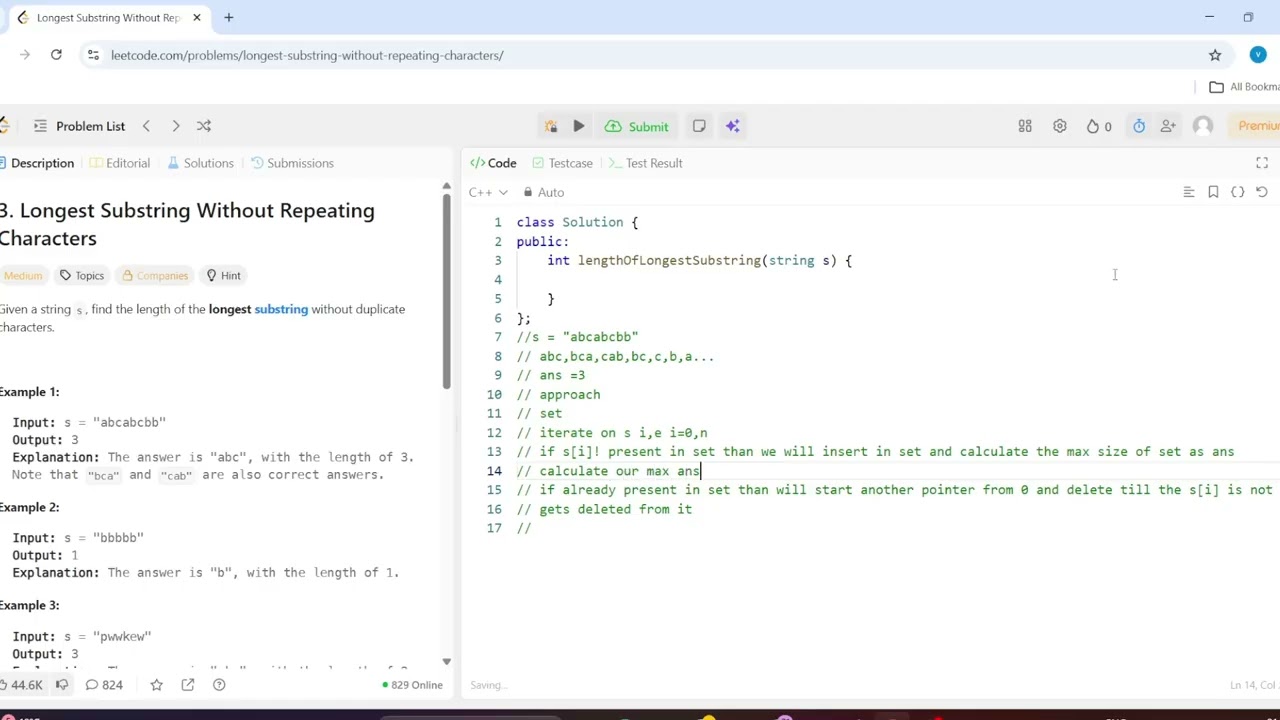Open the profile avatar
Image resolution: width=1280 pixels, height=720 pixels.
[x=1203, y=126]
